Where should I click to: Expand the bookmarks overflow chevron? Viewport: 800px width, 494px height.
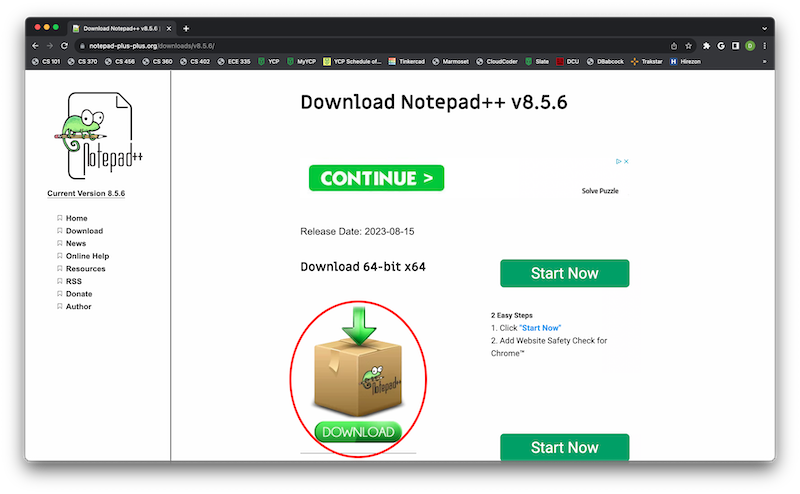pyautogui.click(x=765, y=61)
